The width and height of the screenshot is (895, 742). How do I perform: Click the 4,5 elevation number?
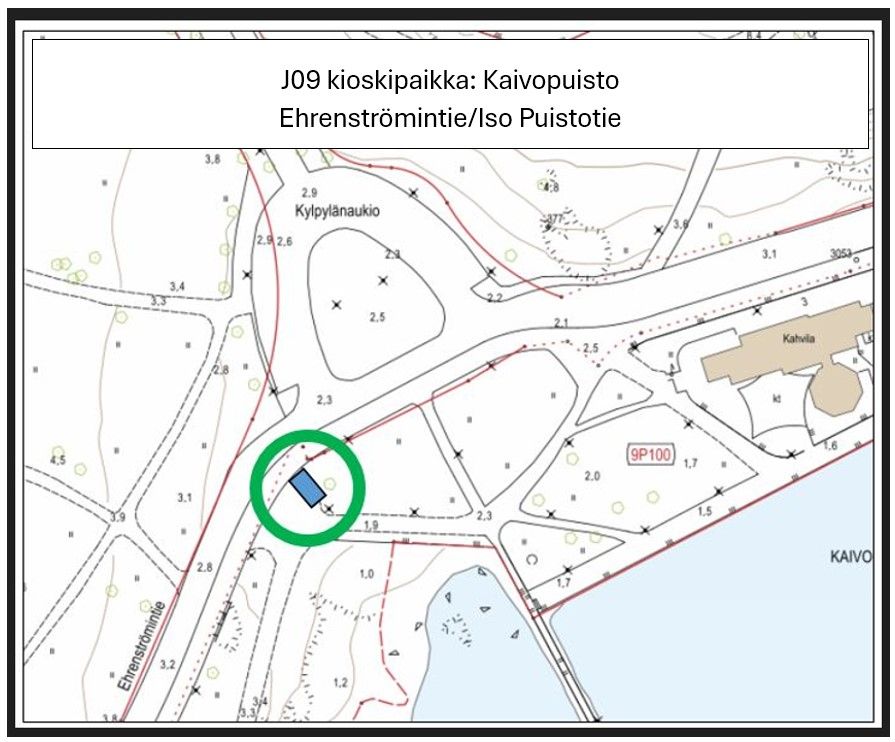58,460
